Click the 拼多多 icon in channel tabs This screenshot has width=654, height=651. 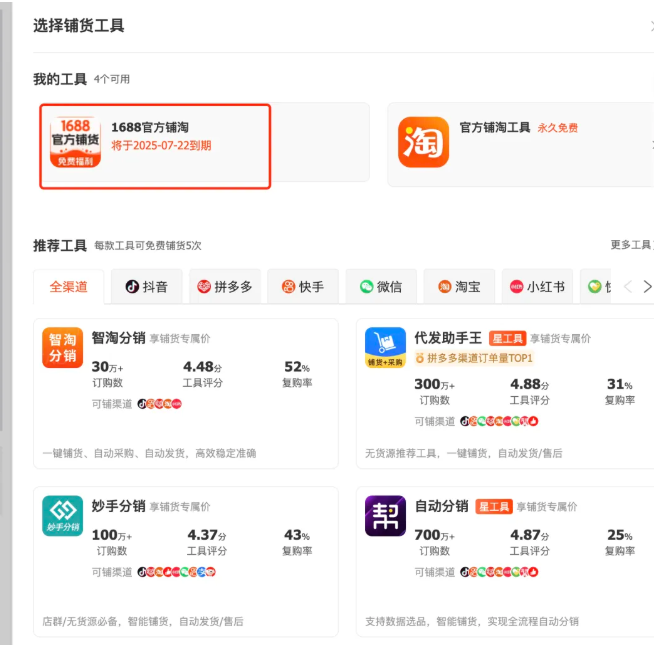click(204, 287)
